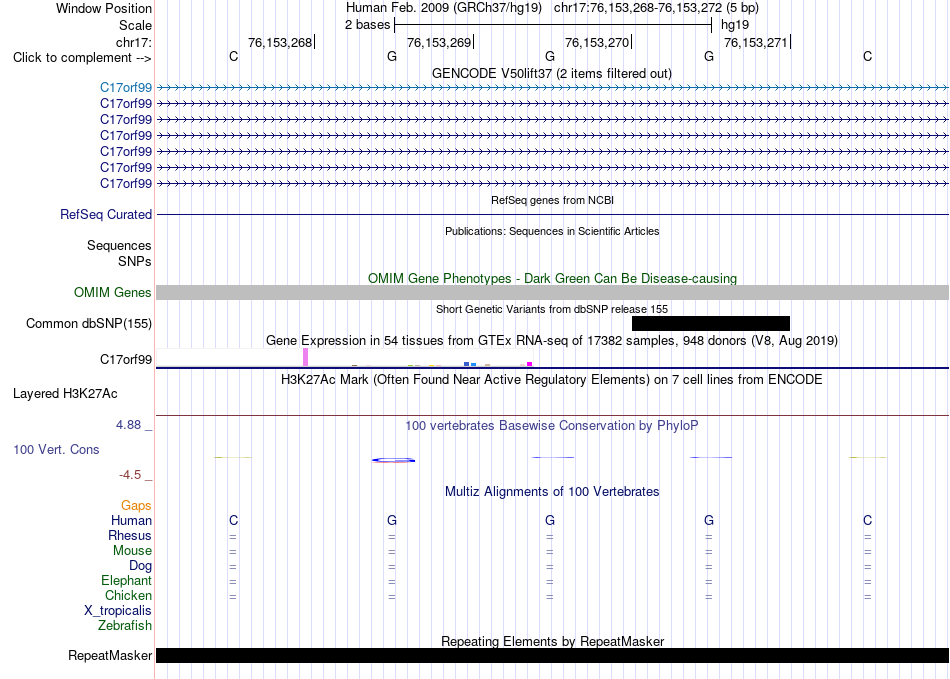Image resolution: width=950 pixels, height=679 pixels.
Task: Click the magenta GTEx bar at chart end
Action: 530,364
